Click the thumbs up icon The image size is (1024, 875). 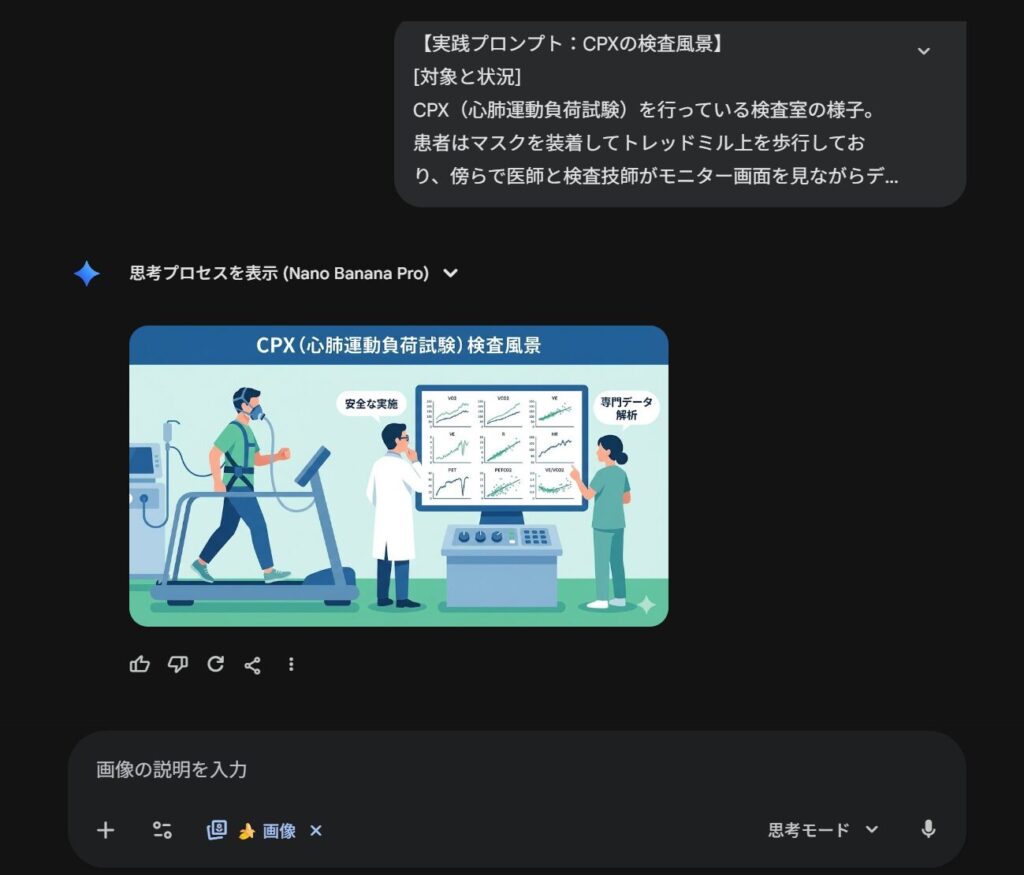pos(140,664)
